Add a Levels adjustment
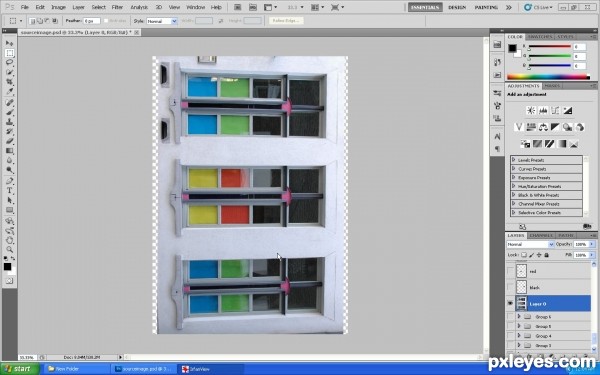 543,111
